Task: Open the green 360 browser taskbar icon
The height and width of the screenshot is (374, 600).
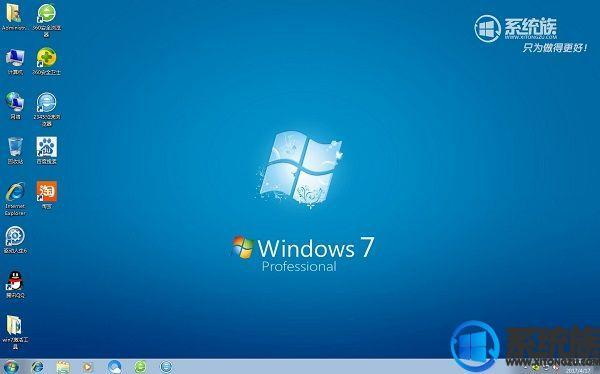Action: 140,367
